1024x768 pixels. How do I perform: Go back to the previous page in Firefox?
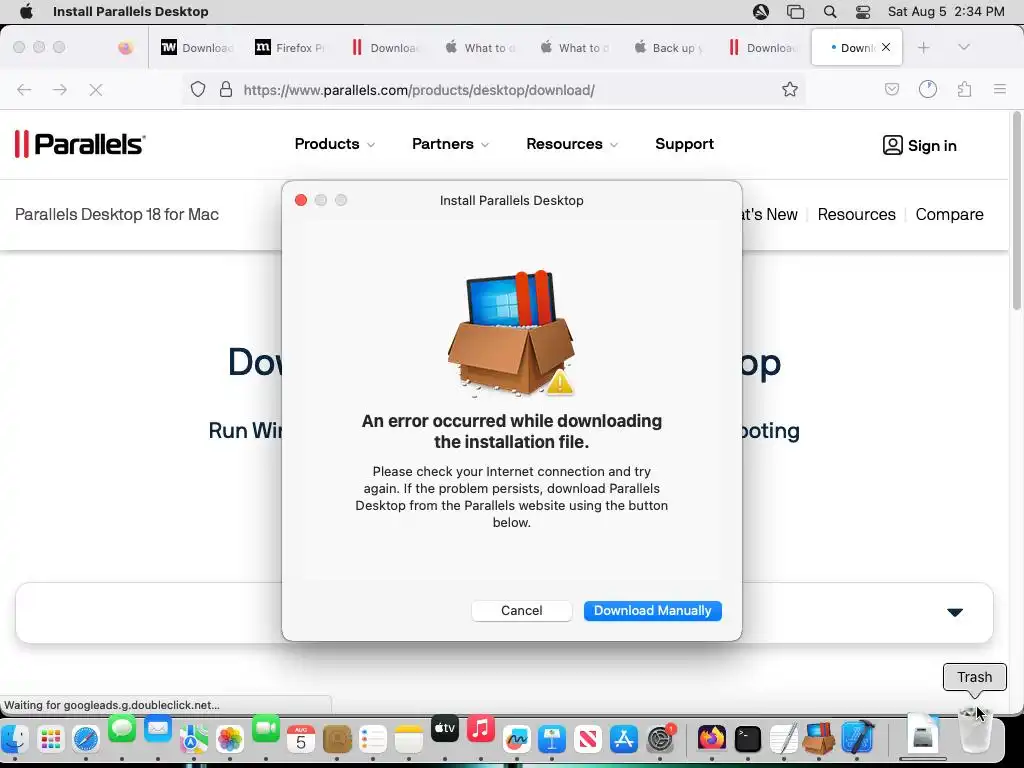[24, 89]
